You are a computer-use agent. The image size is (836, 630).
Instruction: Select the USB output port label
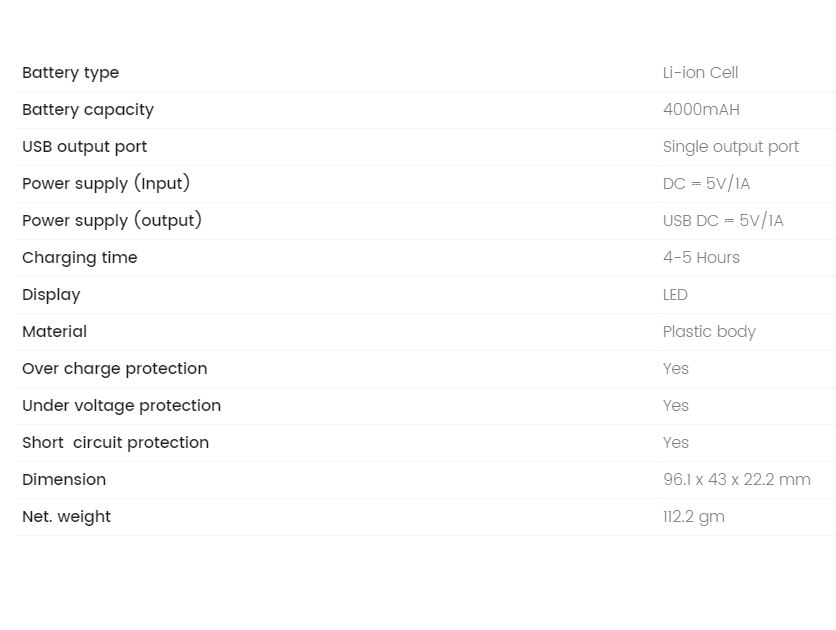click(84, 147)
